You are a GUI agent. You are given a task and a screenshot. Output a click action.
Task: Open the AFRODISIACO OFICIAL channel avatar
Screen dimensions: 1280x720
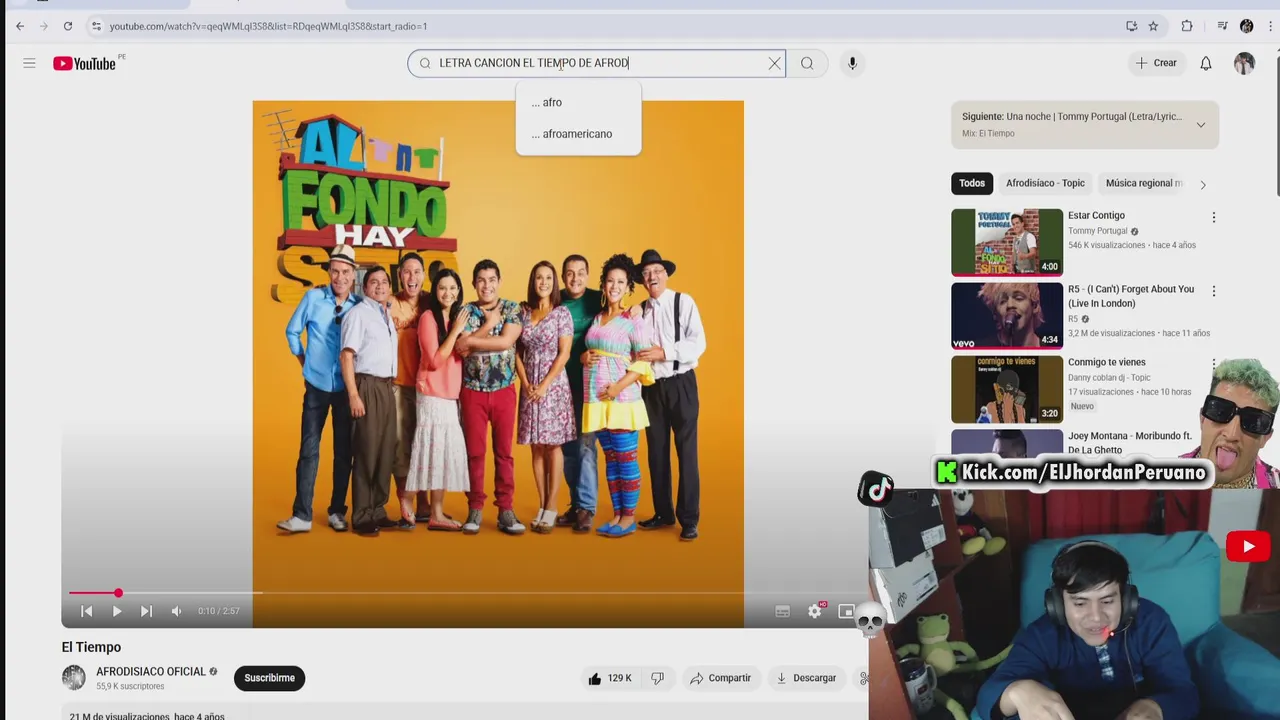[74, 678]
